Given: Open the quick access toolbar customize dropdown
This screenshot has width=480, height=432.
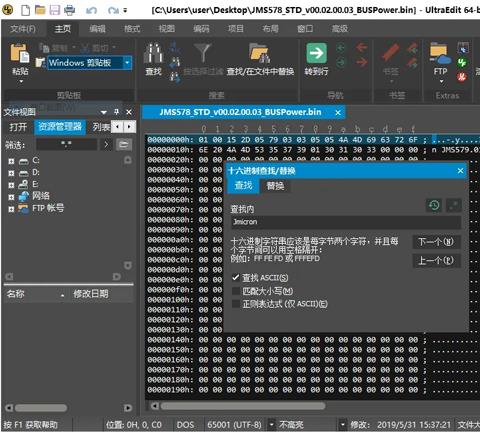Looking at the screenshot, I should (x=125, y=11).
